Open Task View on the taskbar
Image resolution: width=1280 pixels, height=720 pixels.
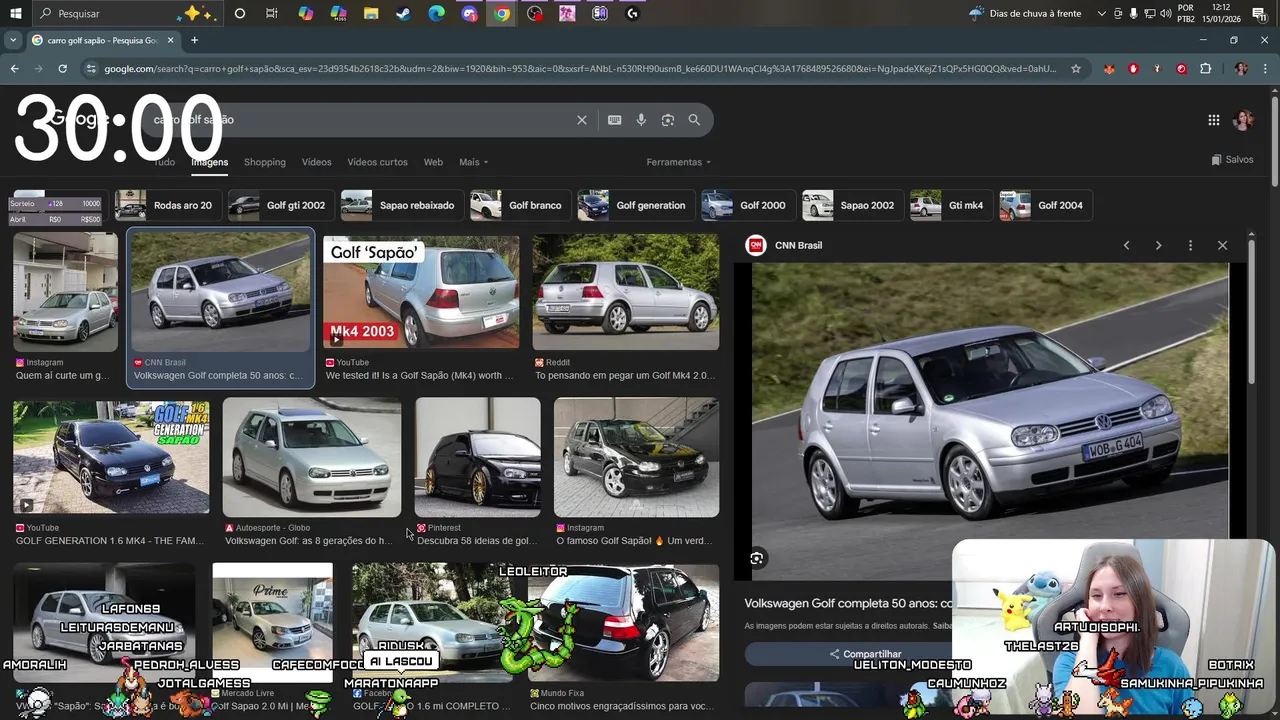pyautogui.click(x=272, y=14)
